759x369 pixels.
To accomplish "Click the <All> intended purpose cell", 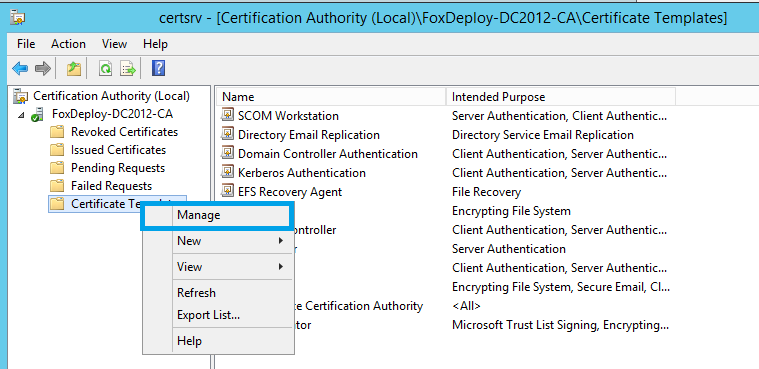I will (x=466, y=306).
